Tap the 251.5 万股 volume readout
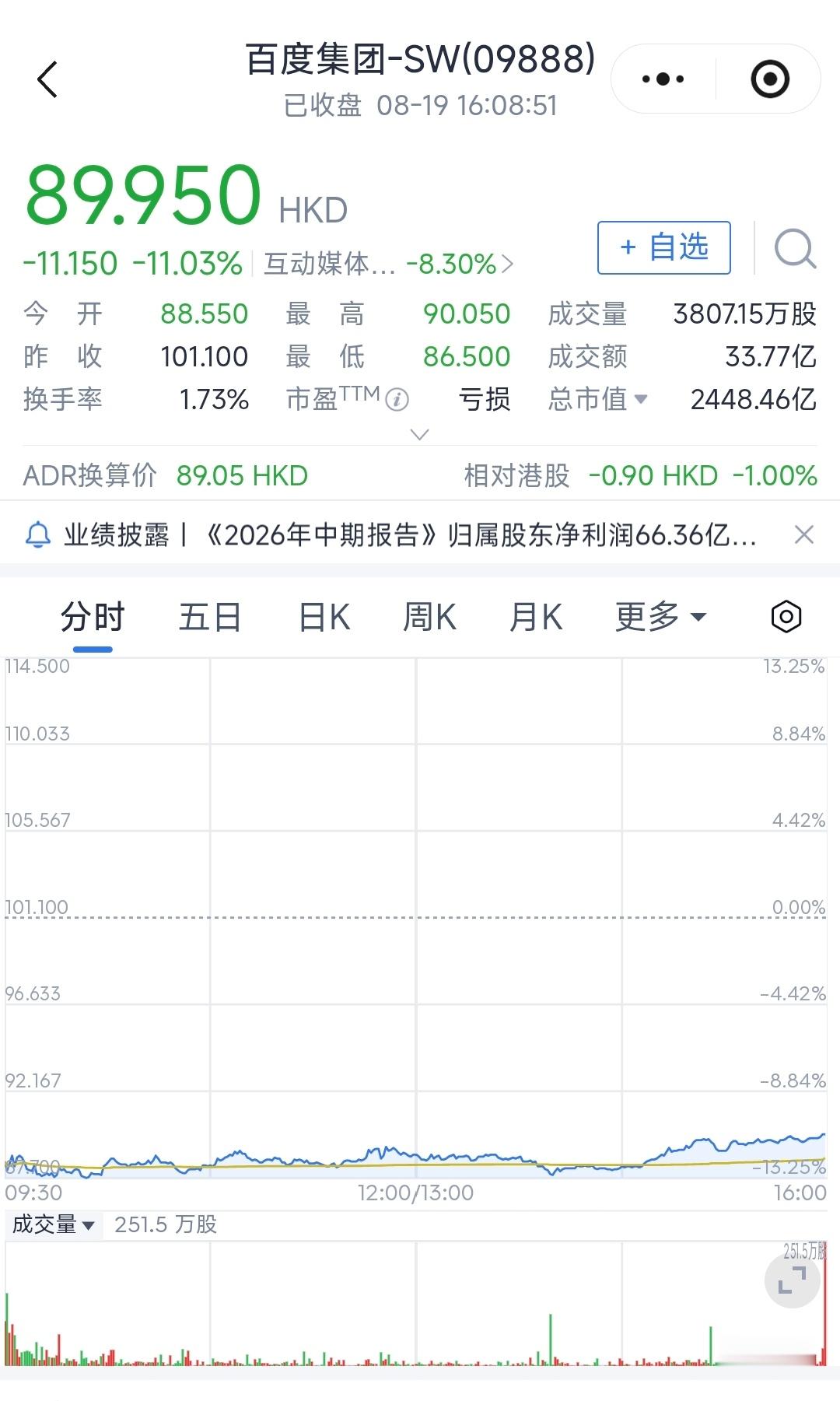This screenshot has width=840, height=1401. (x=166, y=1225)
